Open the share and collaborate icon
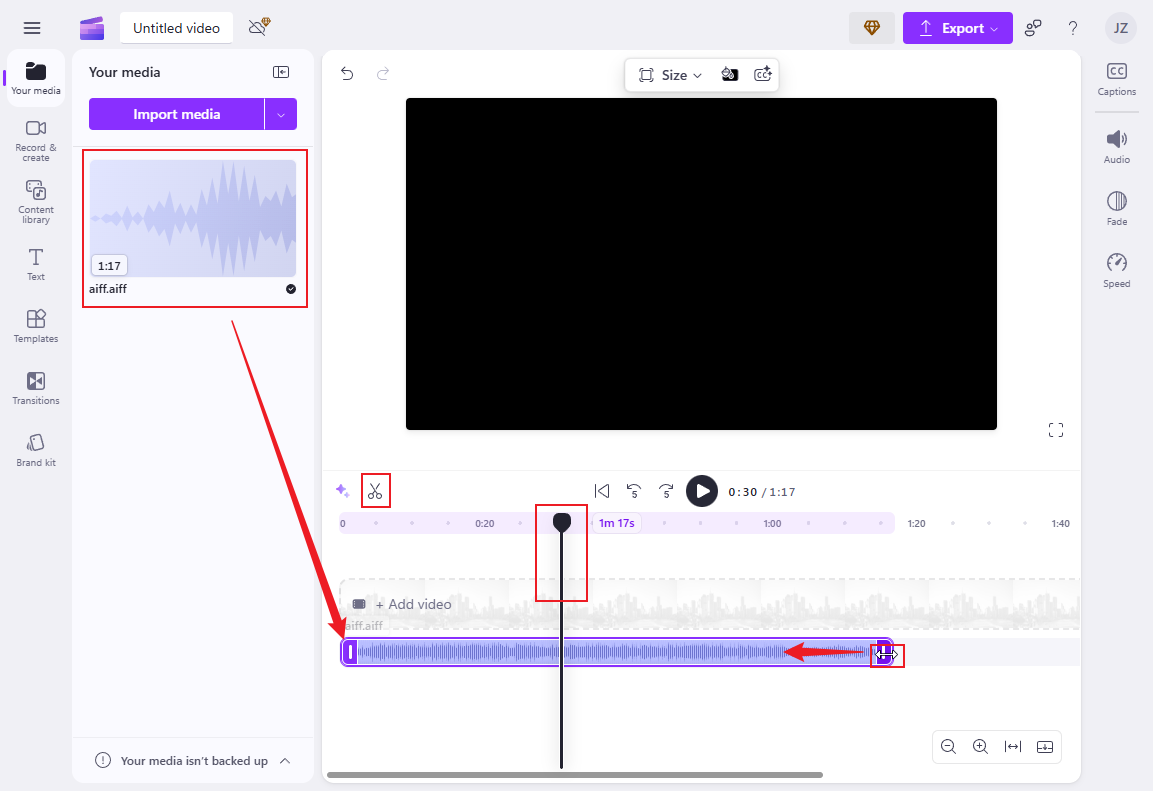1153x791 pixels. [x=1033, y=28]
